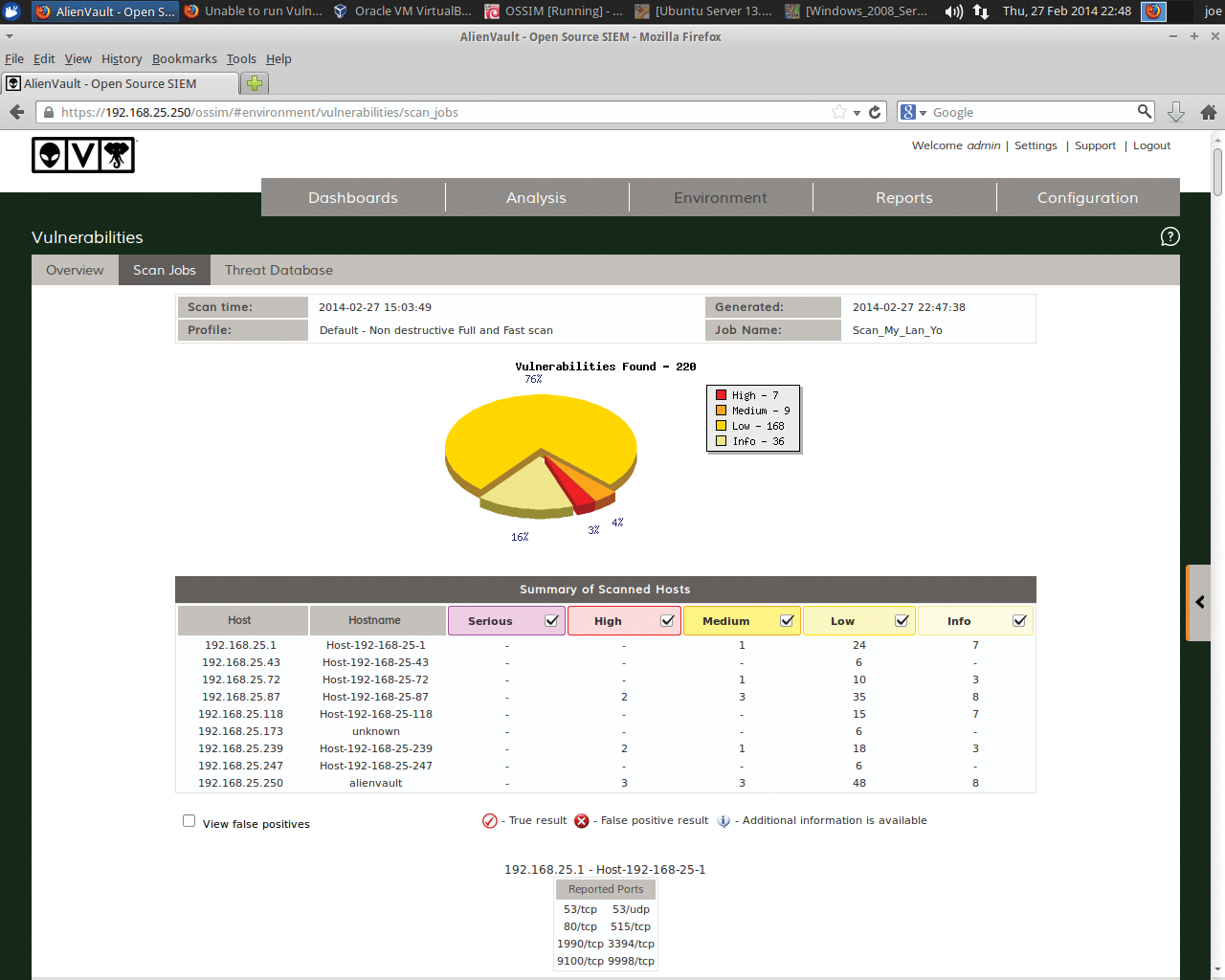Screen dimensions: 1225x980
Task: Click the padlock icon in the address bar
Action: [49, 112]
